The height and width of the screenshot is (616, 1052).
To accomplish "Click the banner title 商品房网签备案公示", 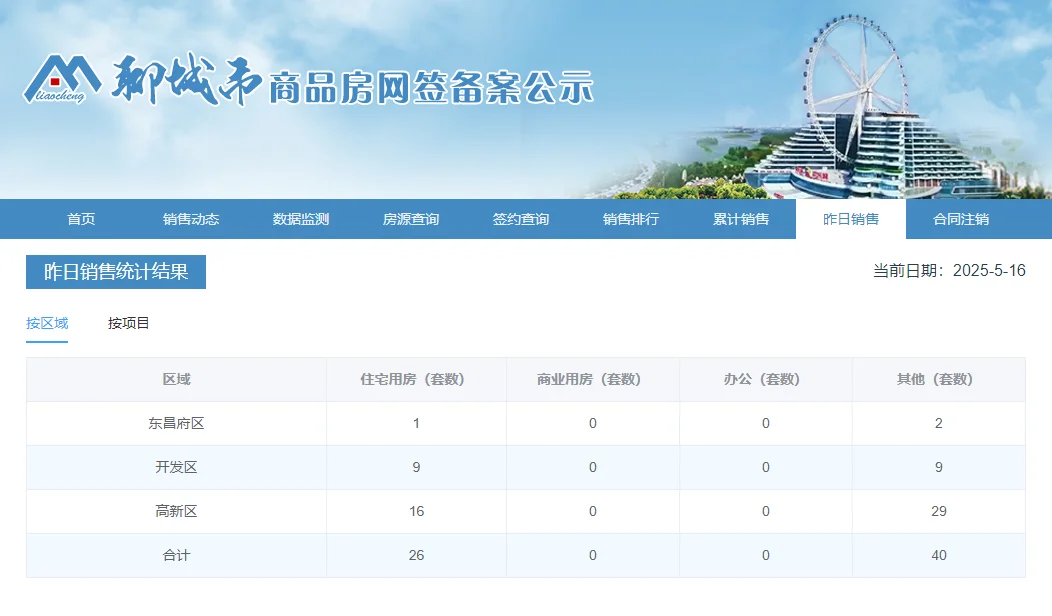I will point(432,89).
